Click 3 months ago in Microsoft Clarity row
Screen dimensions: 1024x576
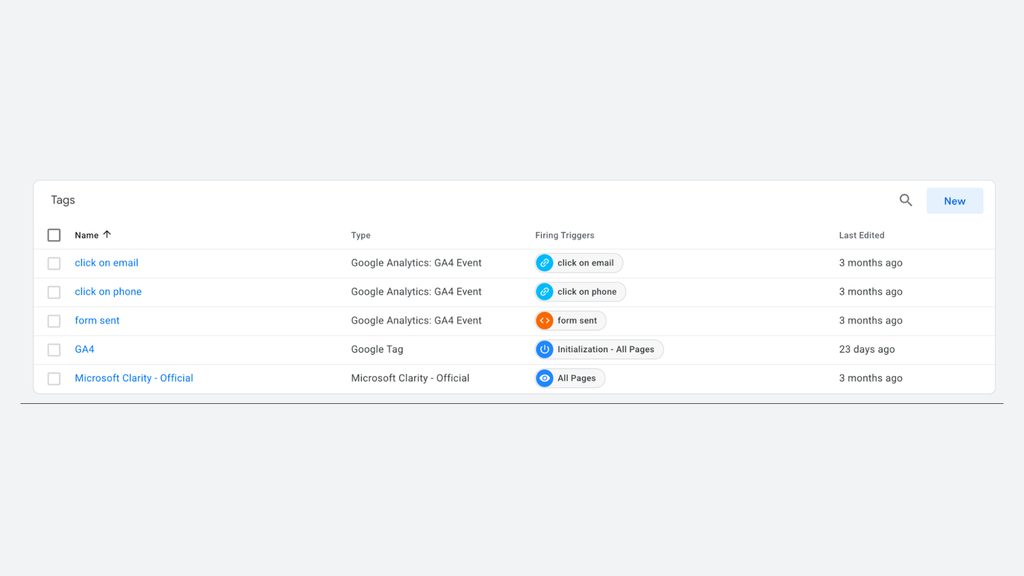[x=871, y=377]
